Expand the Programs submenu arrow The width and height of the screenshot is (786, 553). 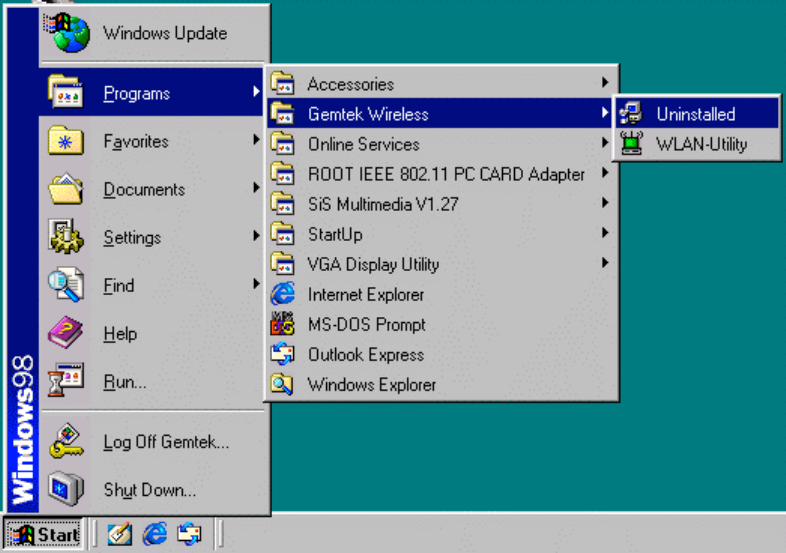pyautogui.click(x=256, y=91)
